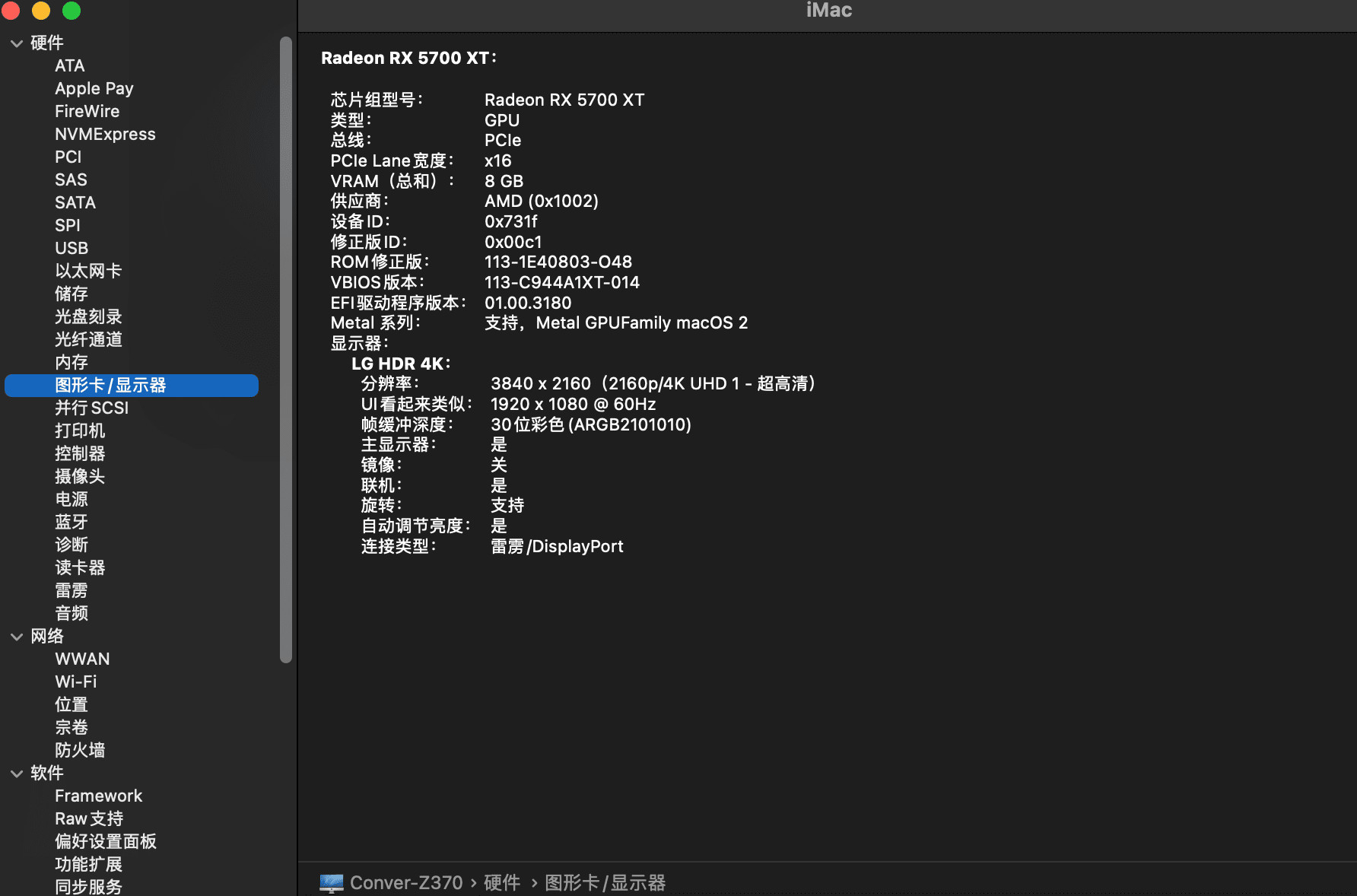Select WWAN under 网络

click(x=82, y=659)
